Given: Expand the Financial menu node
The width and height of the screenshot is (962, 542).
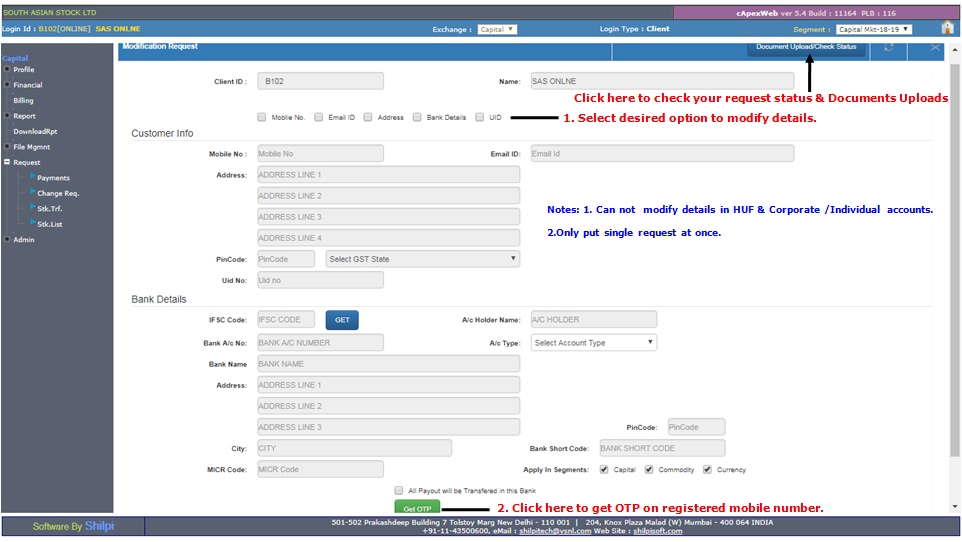Looking at the screenshot, I should [x=7, y=85].
